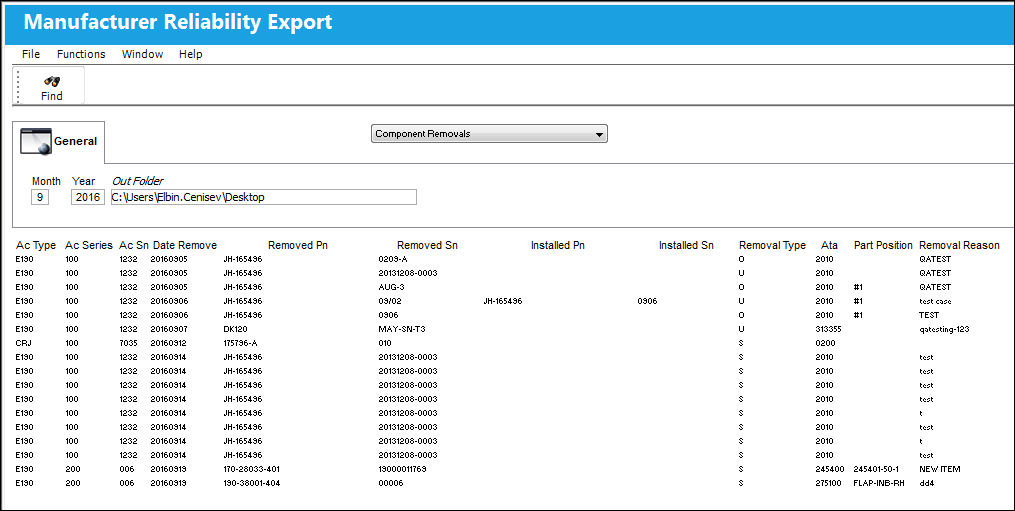1015x511 pixels.
Task: Click Ata value 313355
Action: pyautogui.click(x=829, y=329)
